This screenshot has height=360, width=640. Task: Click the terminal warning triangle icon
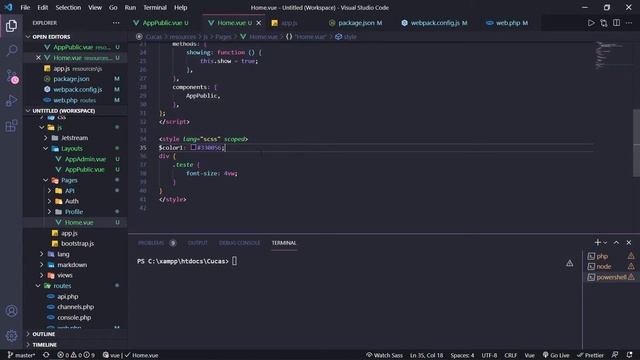569,264
